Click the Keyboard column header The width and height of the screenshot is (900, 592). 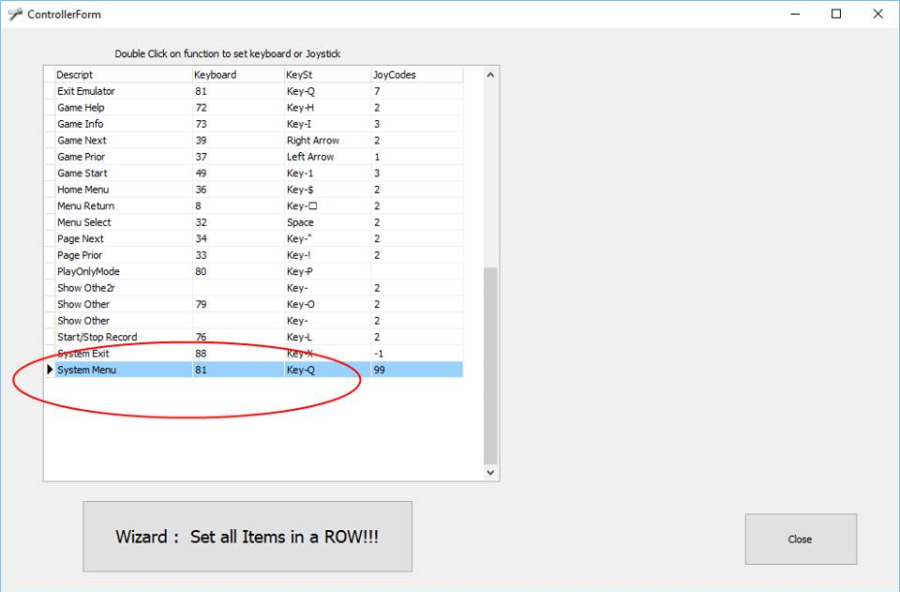237,75
